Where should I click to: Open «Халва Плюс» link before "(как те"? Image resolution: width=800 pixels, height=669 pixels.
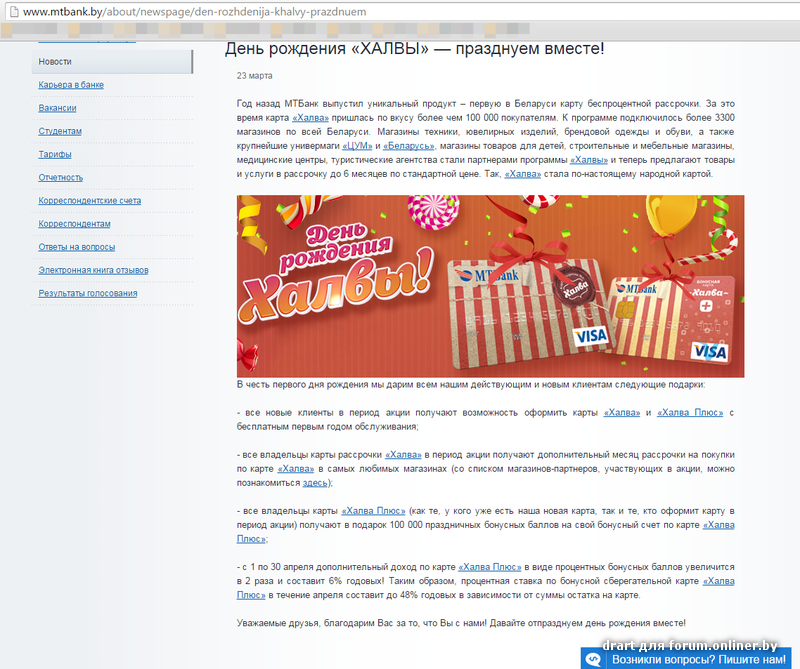click(373, 511)
